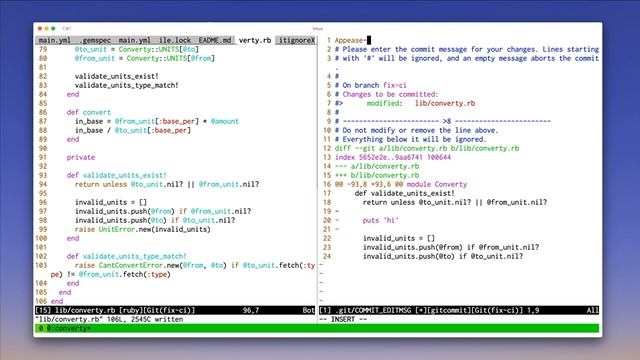The width and height of the screenshot is (640, 360).
Task: Click 'invalid_units.push(@to)' in left pane line 98
Action: tap(120, 220)
